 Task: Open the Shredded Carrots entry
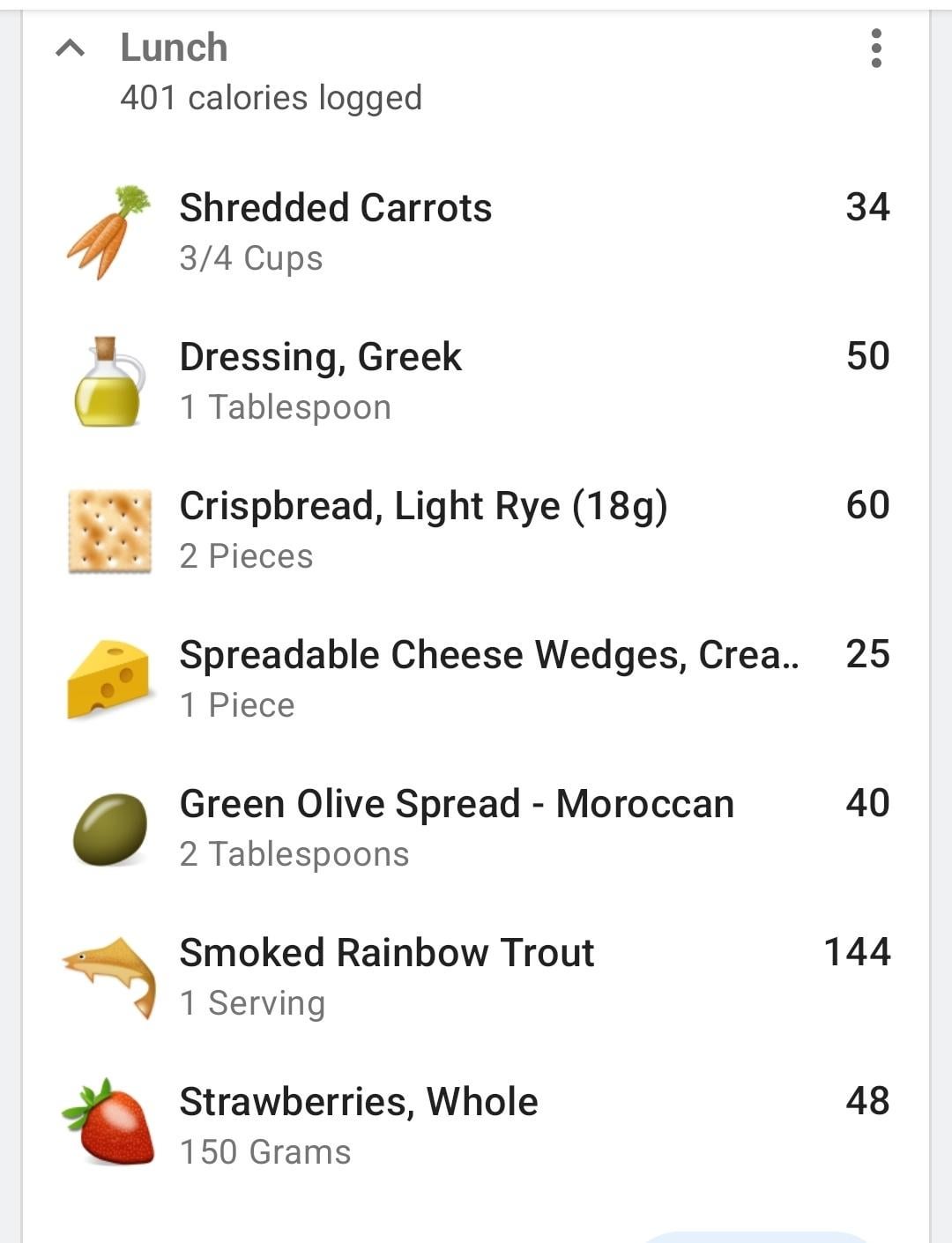336,208
